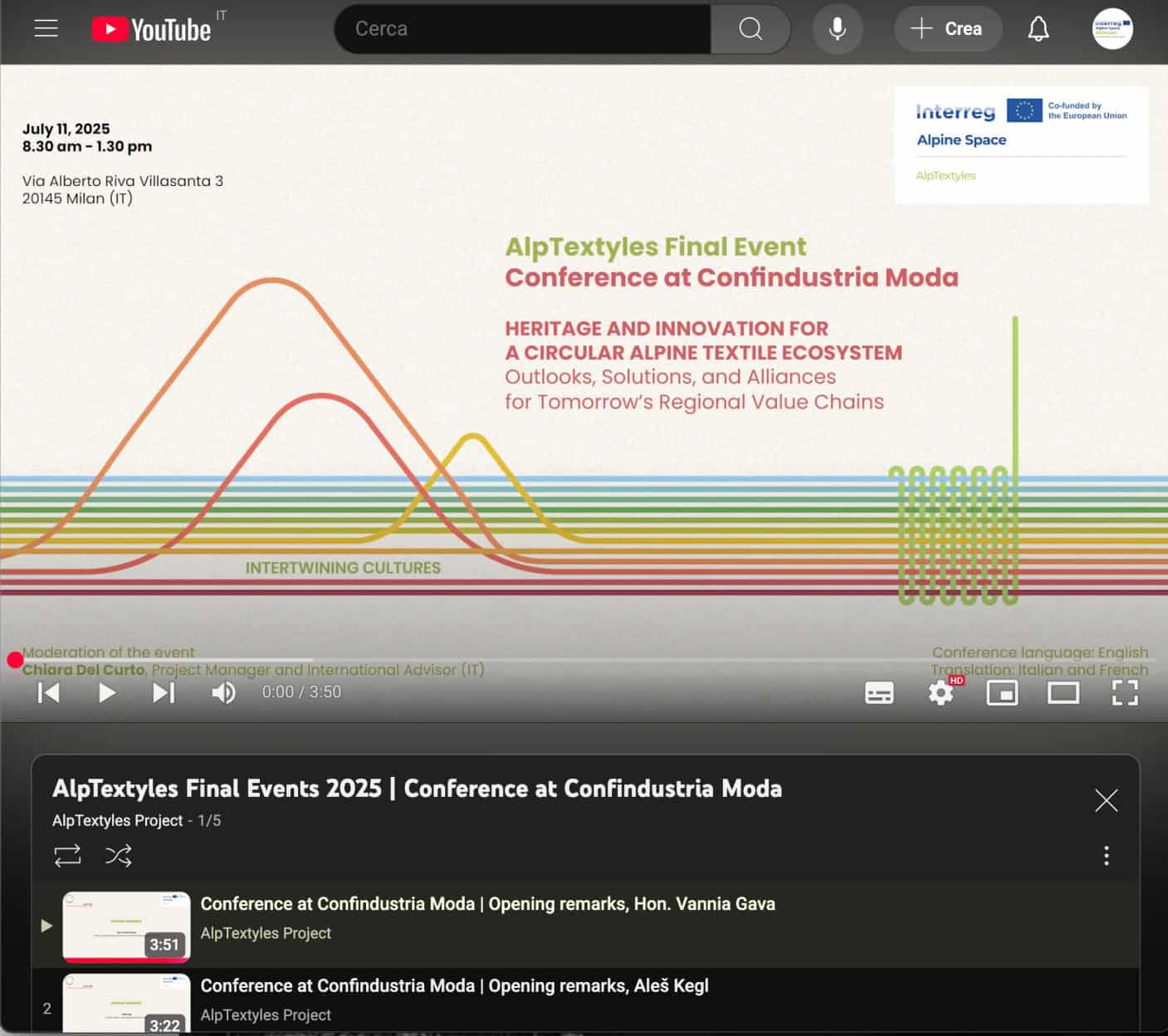The width and height of the screenshot is (1168, 1036).
Task: Type in the Cerca search field
Action: pos(523,29)
